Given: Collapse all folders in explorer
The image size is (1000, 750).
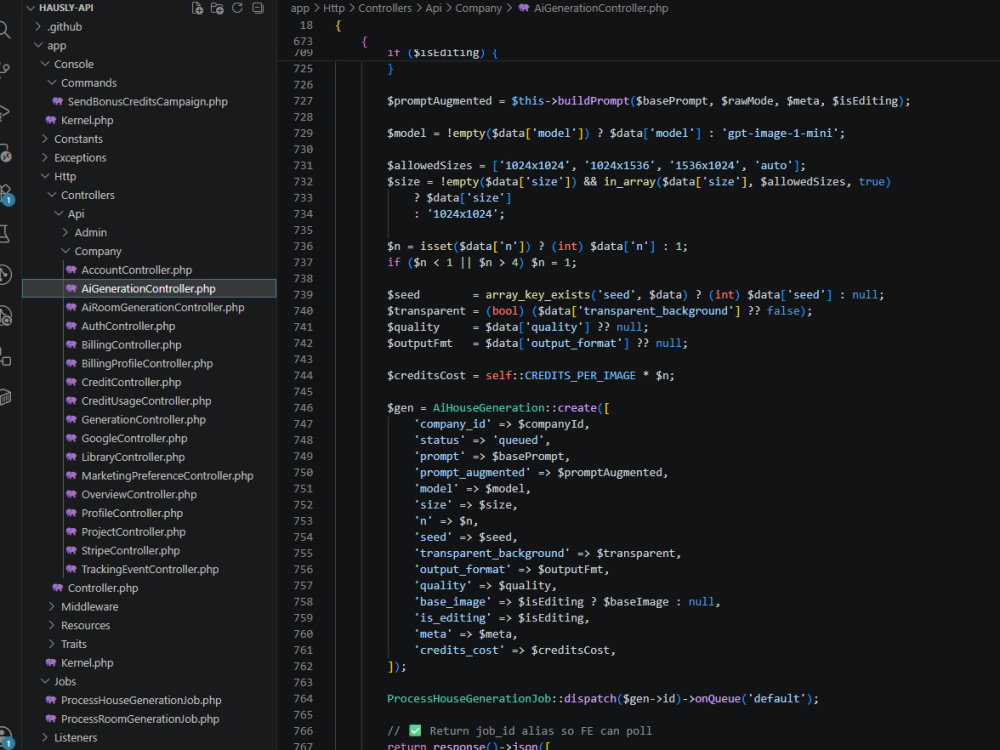Looking at the screenshot, I should click(258, 8).
